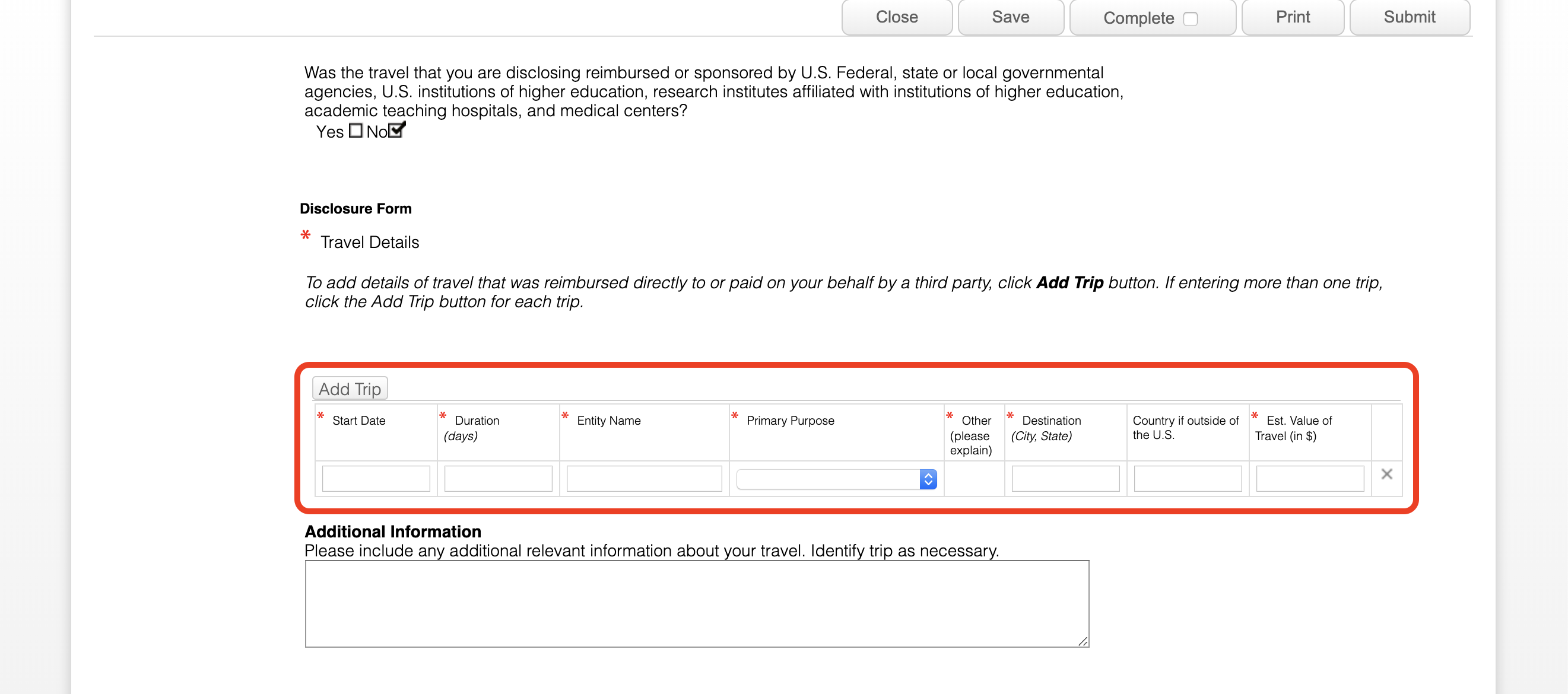
Task: Click the Country if outside U.S. field
Action: click(x=1188, y=479)
